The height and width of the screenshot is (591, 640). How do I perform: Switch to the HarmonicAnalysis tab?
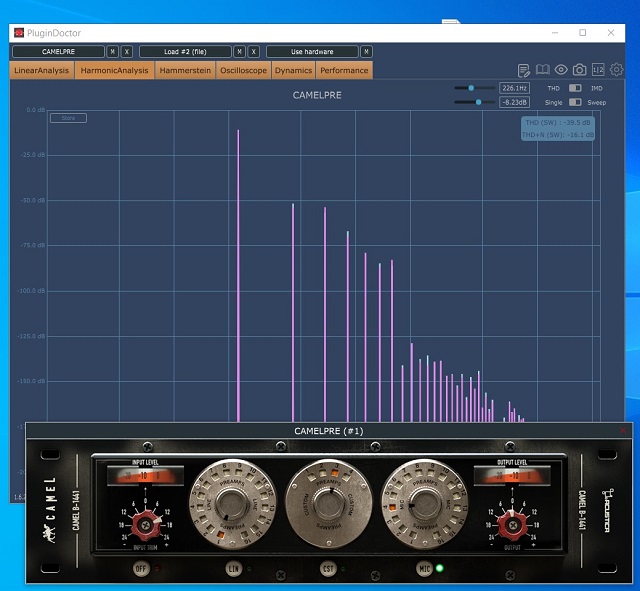[114, 70]
